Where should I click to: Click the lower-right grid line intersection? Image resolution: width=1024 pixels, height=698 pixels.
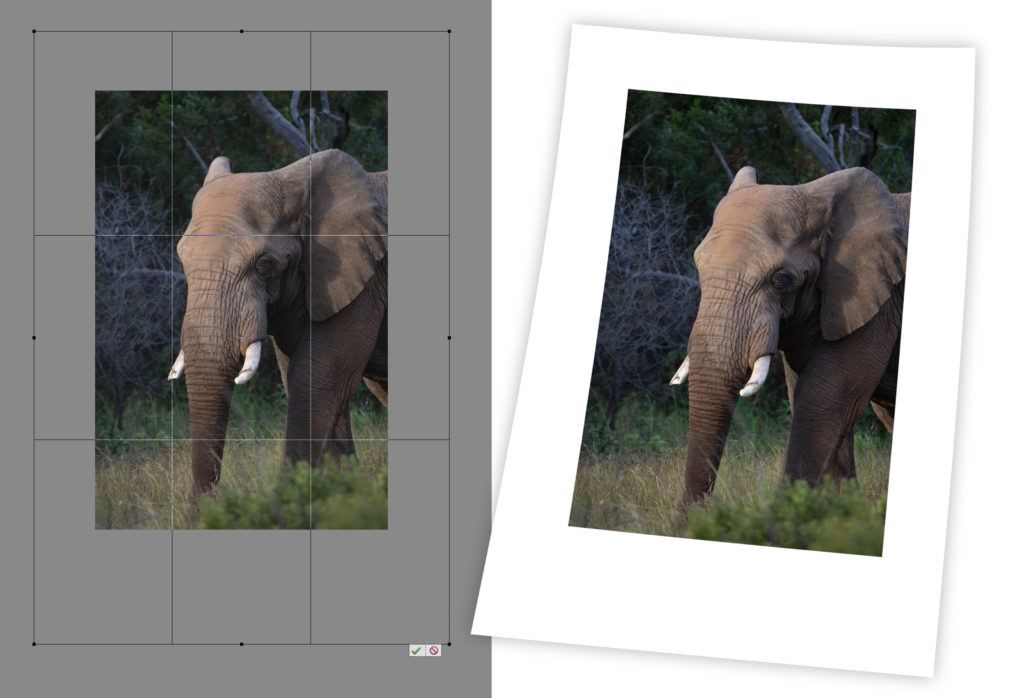coord(311,439)
